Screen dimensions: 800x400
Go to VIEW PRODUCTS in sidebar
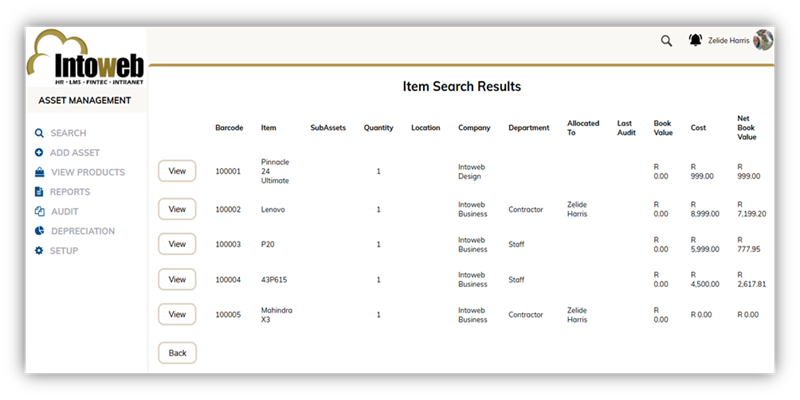tap(88, 172)
